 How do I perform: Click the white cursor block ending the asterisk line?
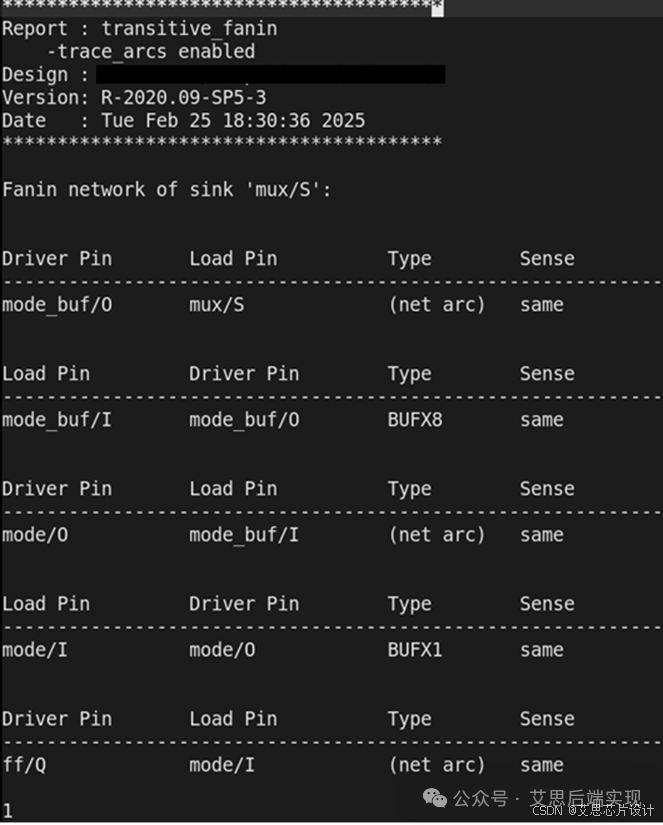pos(437,7)
